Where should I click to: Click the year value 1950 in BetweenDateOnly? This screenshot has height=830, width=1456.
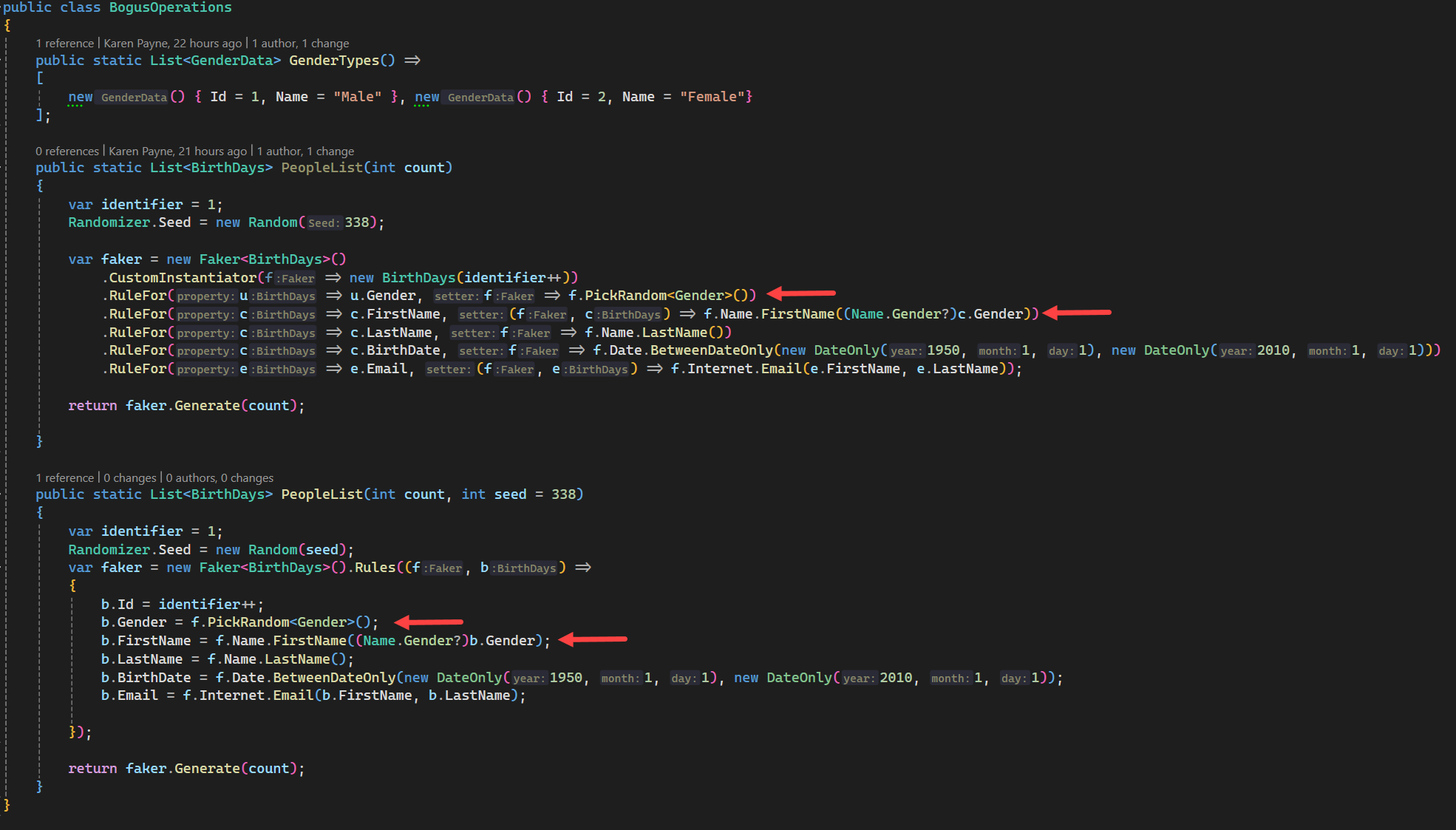(944, 350)
